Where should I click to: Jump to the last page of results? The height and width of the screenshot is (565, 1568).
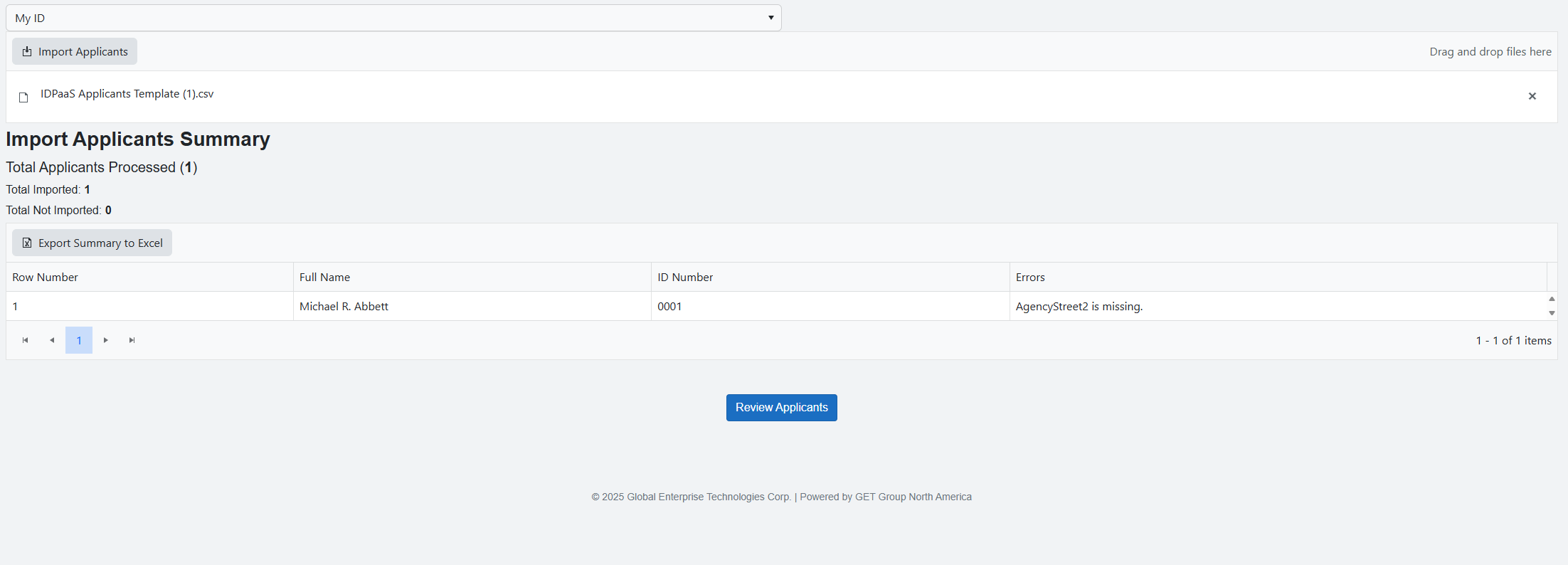coord(132,340)
